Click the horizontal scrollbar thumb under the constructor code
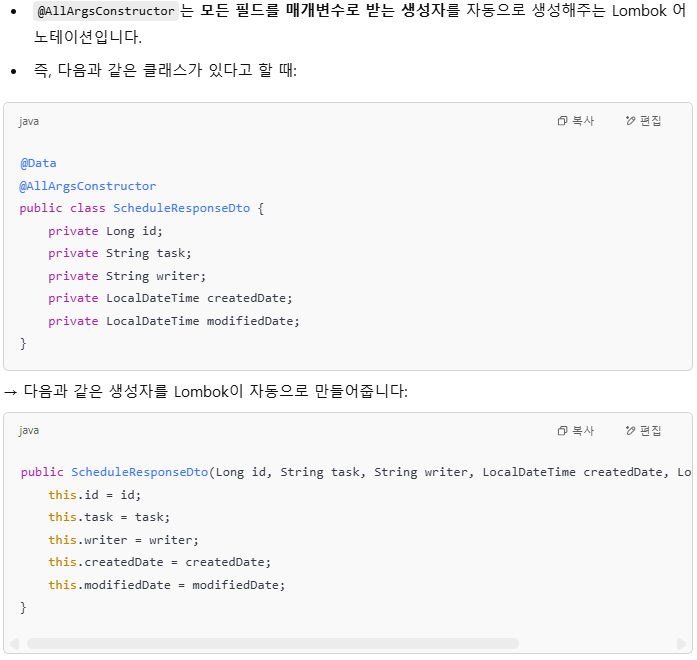This screenshot has height=660, width=697. tap(272, 644)
